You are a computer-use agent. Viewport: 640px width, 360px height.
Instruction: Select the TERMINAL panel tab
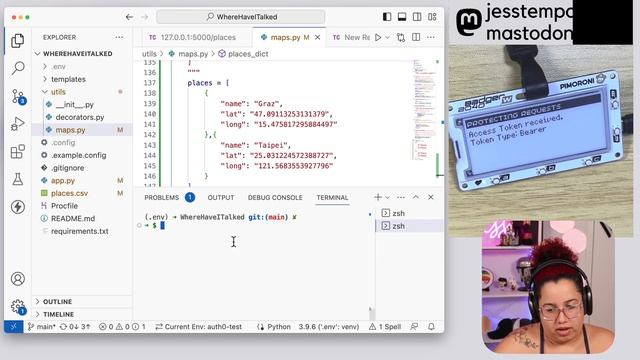coord(332,198)
